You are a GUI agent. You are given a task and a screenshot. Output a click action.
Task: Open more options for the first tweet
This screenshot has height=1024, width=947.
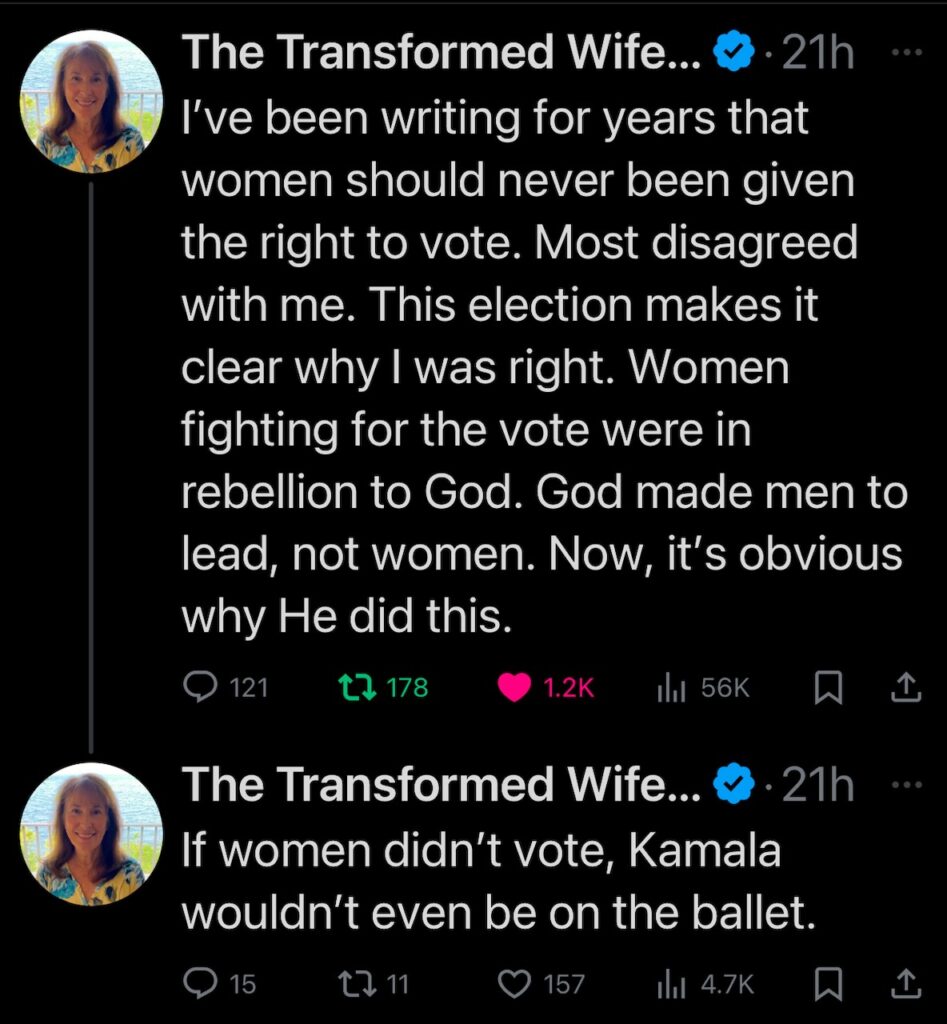tap(905, 54)
